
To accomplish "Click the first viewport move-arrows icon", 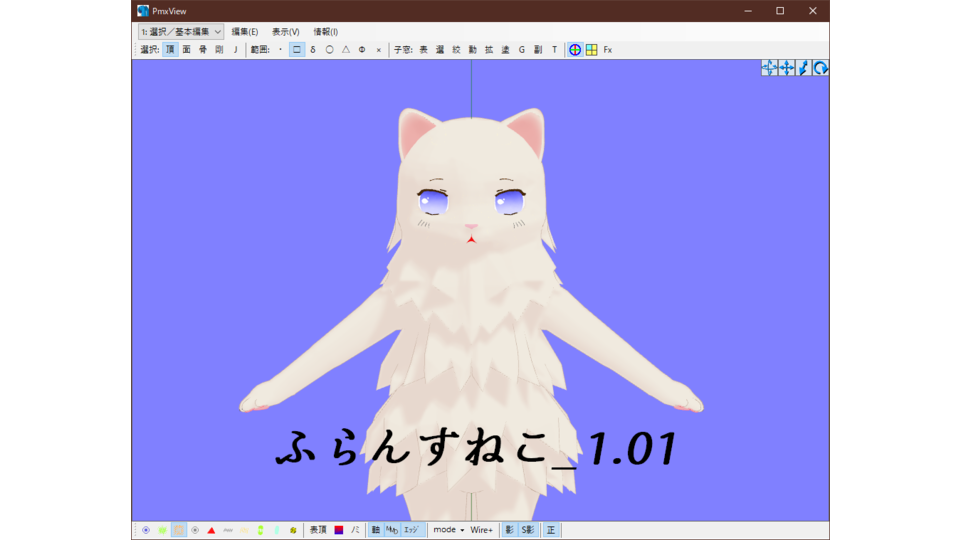I will (769, 68).
